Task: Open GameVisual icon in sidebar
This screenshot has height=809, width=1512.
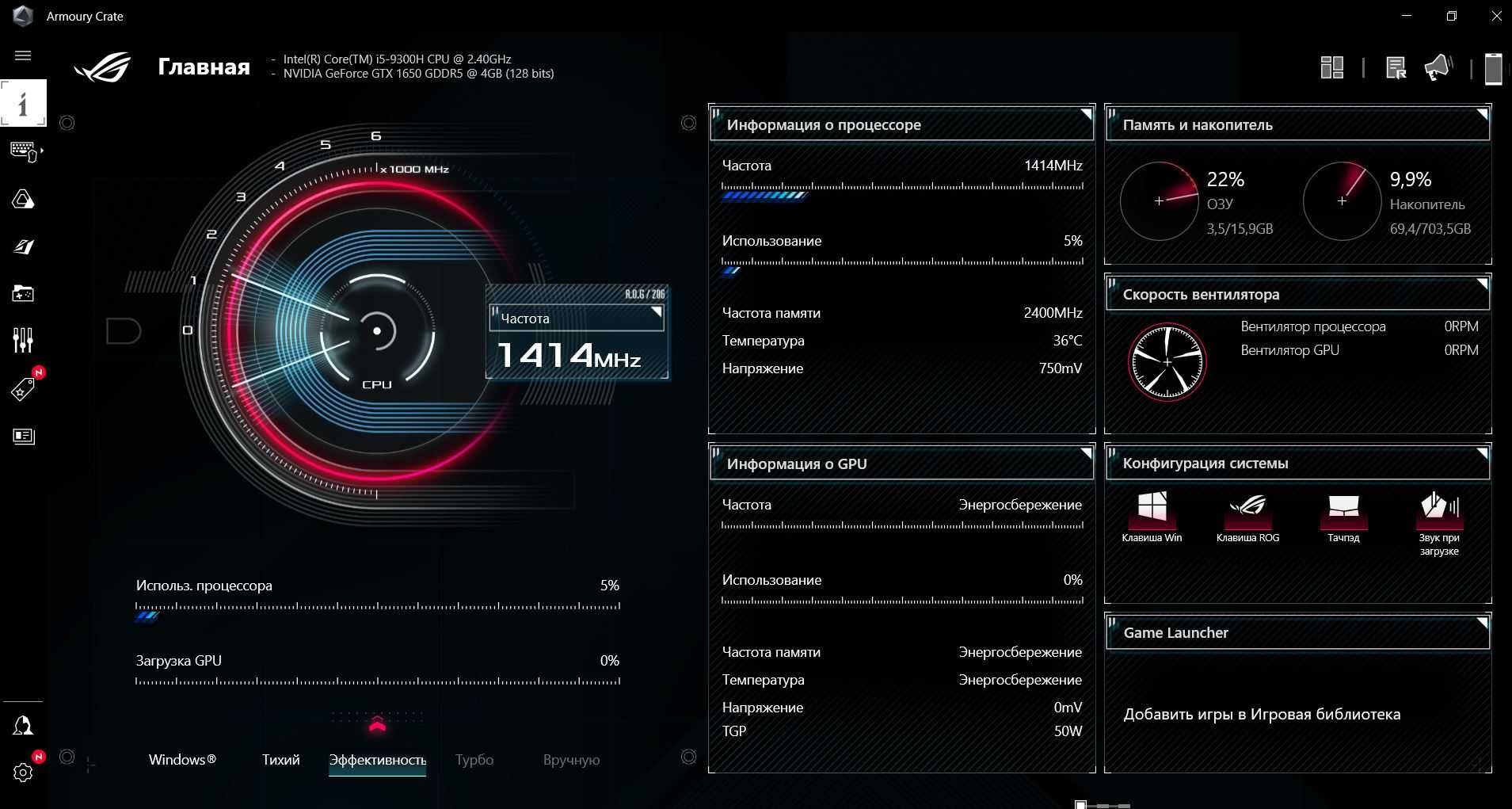Action: (23, 246)
